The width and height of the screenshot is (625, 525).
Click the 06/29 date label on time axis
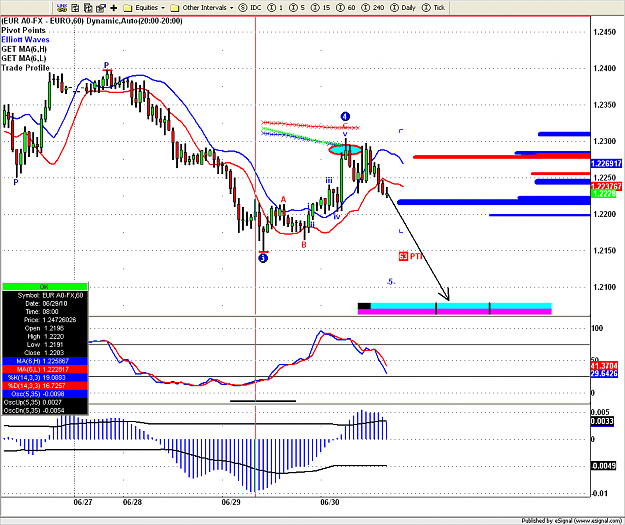[231, 502]
